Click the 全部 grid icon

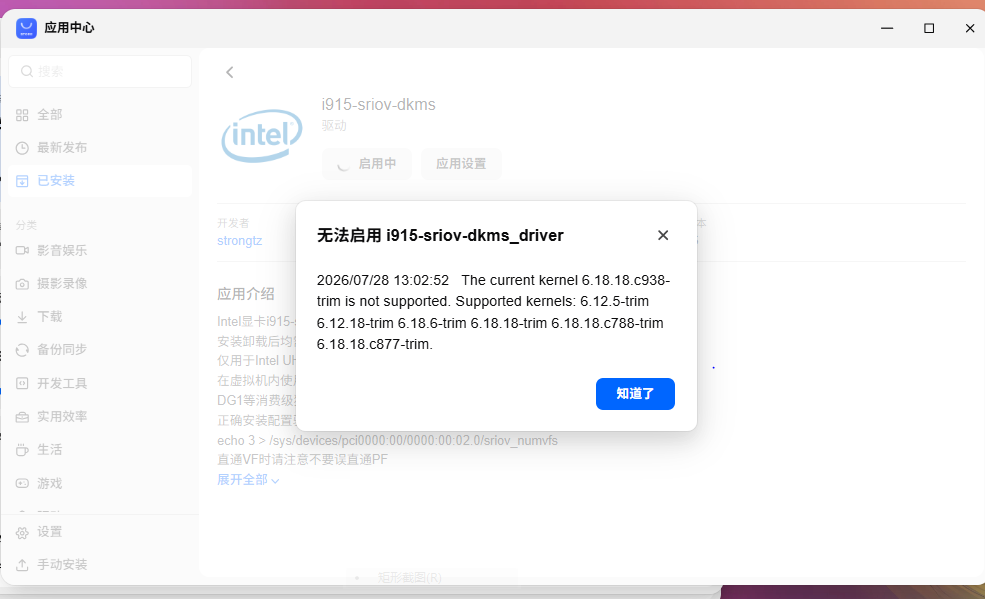coord(22,115)
